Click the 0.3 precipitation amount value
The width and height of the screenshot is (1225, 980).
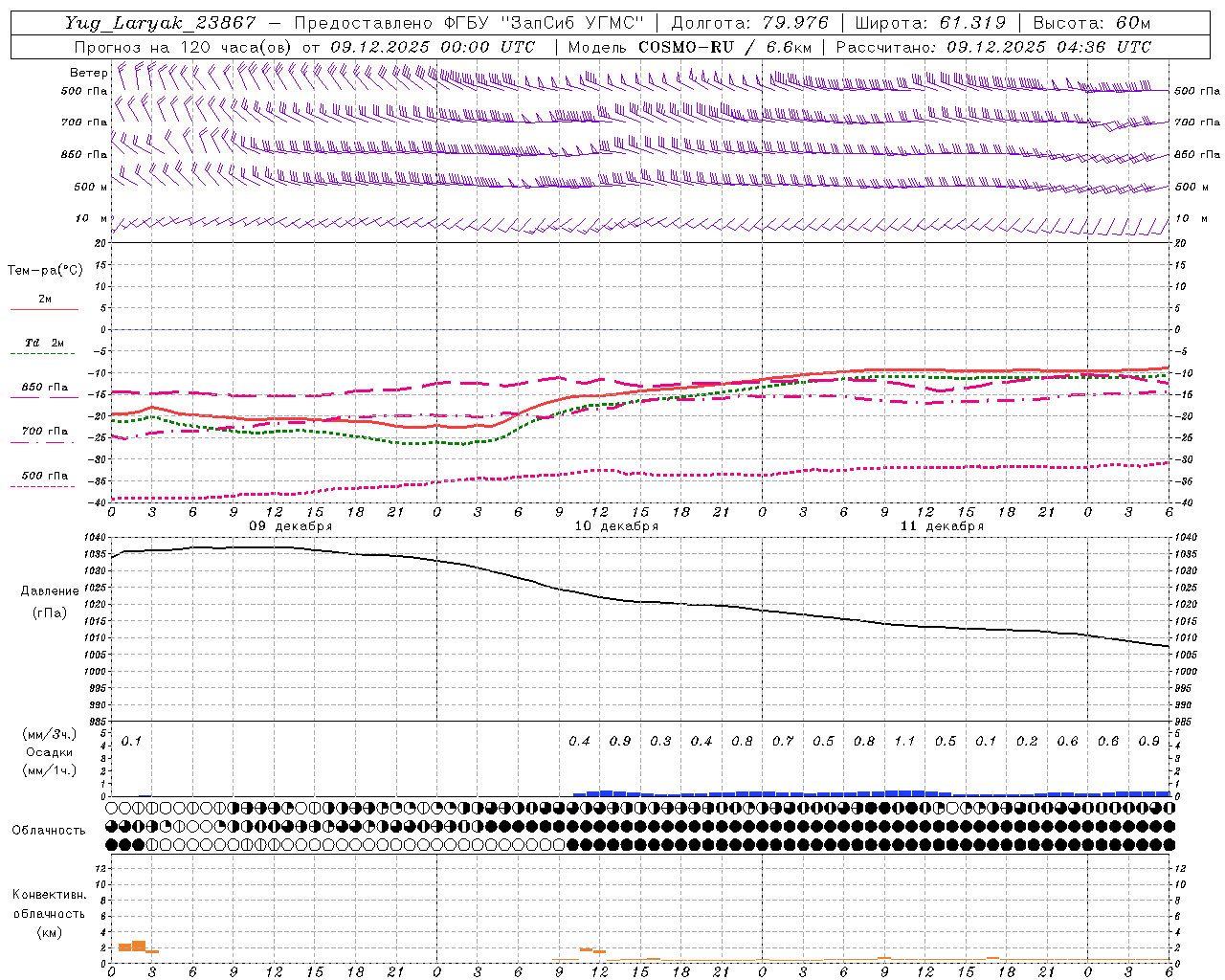[x=660, y=741]
